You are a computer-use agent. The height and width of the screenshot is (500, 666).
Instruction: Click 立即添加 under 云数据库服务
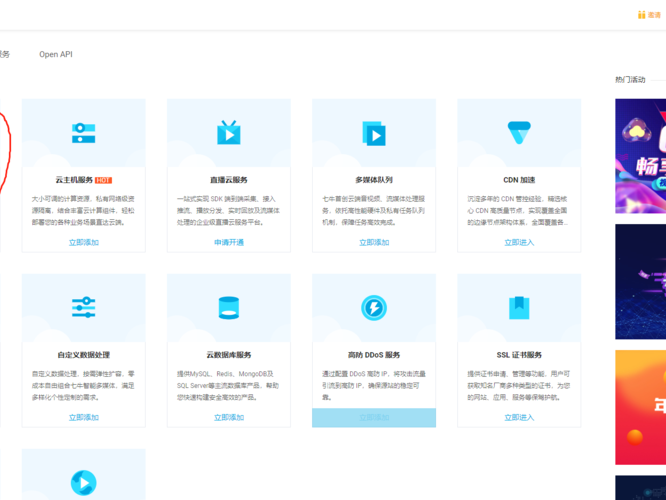click(229, 418)
